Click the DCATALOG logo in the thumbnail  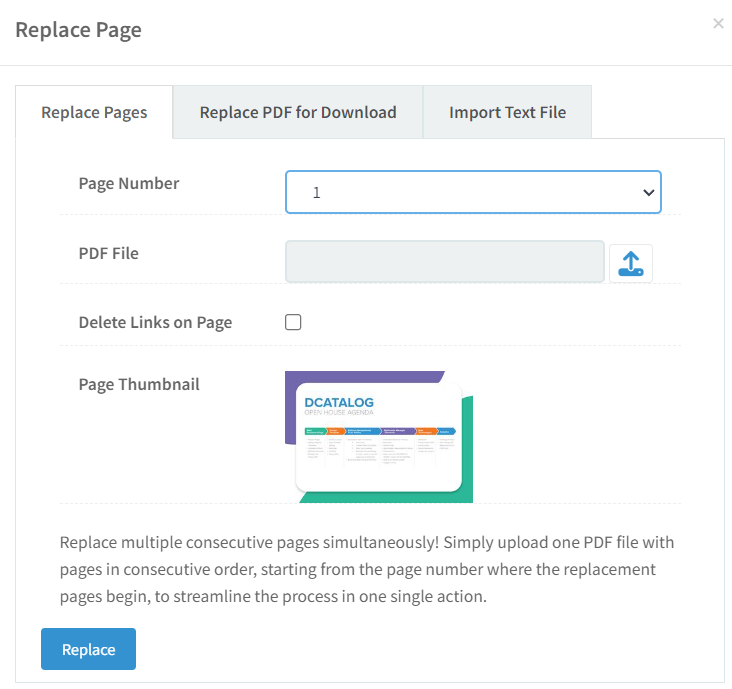(x=339, y=403)
